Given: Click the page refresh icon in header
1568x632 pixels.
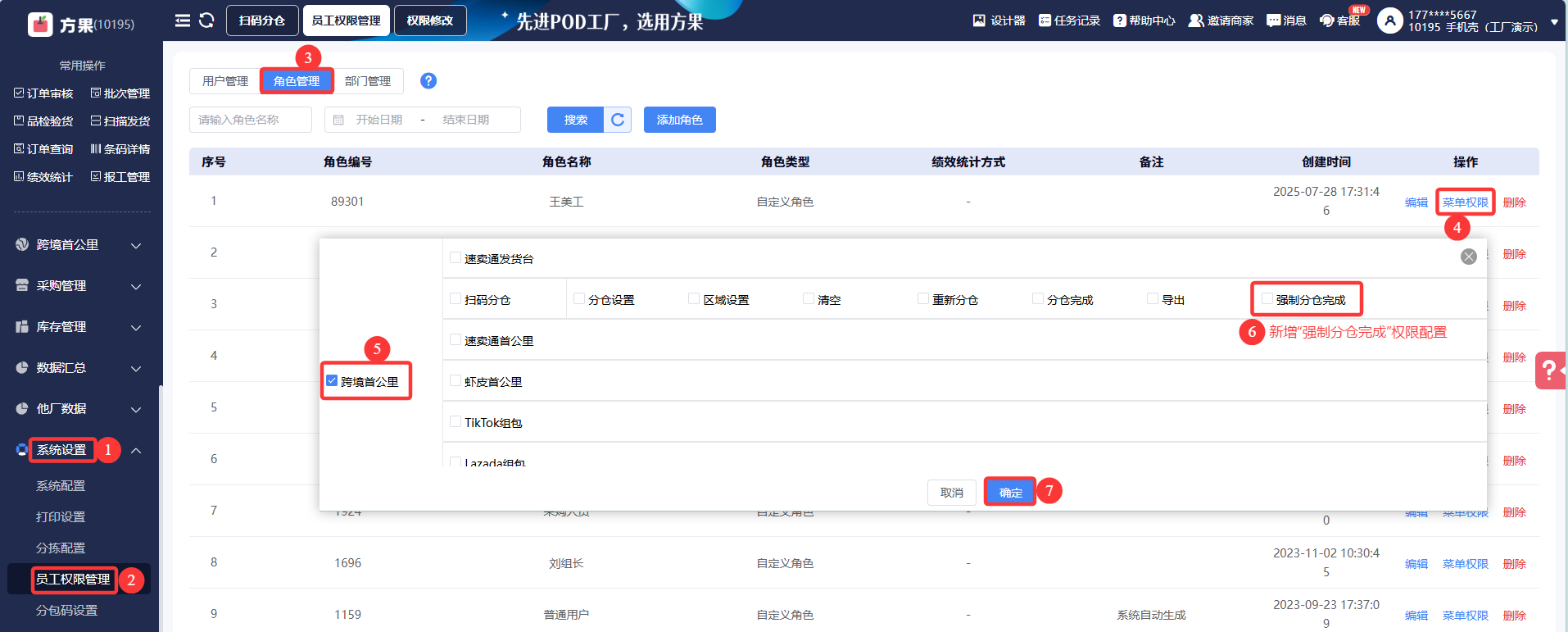Looking at the screenshot, I should 206,20.
